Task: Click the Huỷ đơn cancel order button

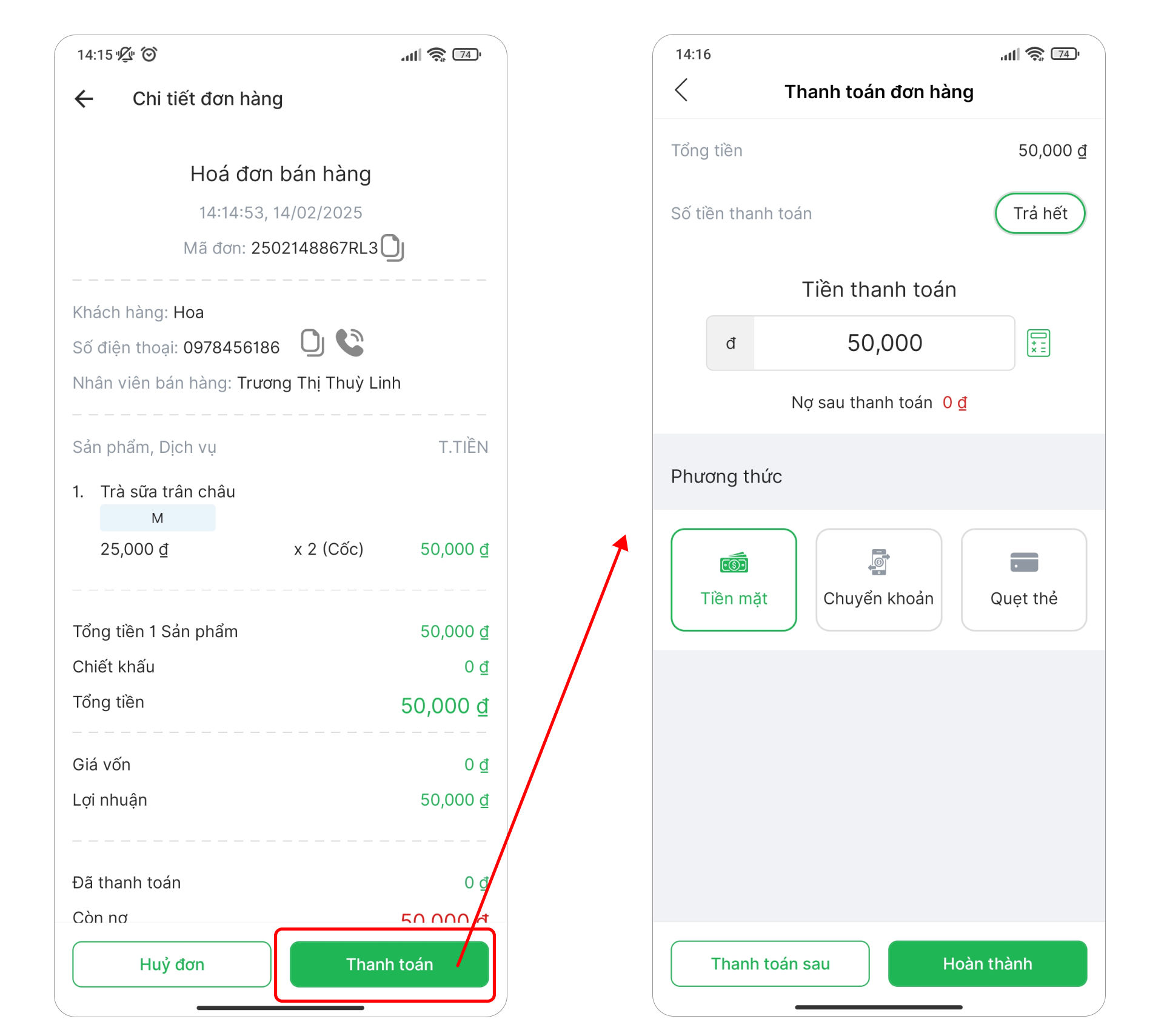Action: tap(172, 964)
